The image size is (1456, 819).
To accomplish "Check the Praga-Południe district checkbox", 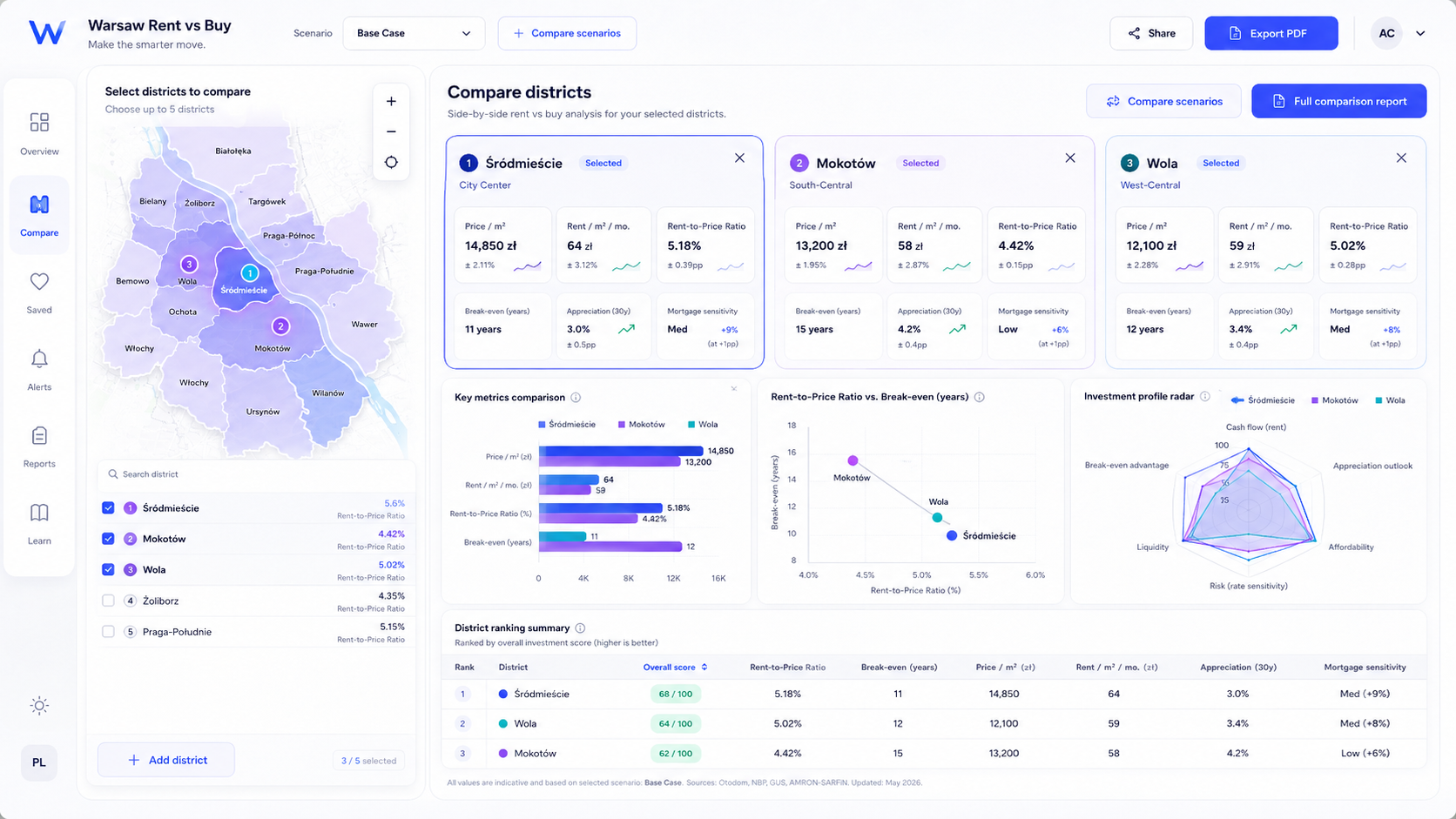I will coord(108,632).
